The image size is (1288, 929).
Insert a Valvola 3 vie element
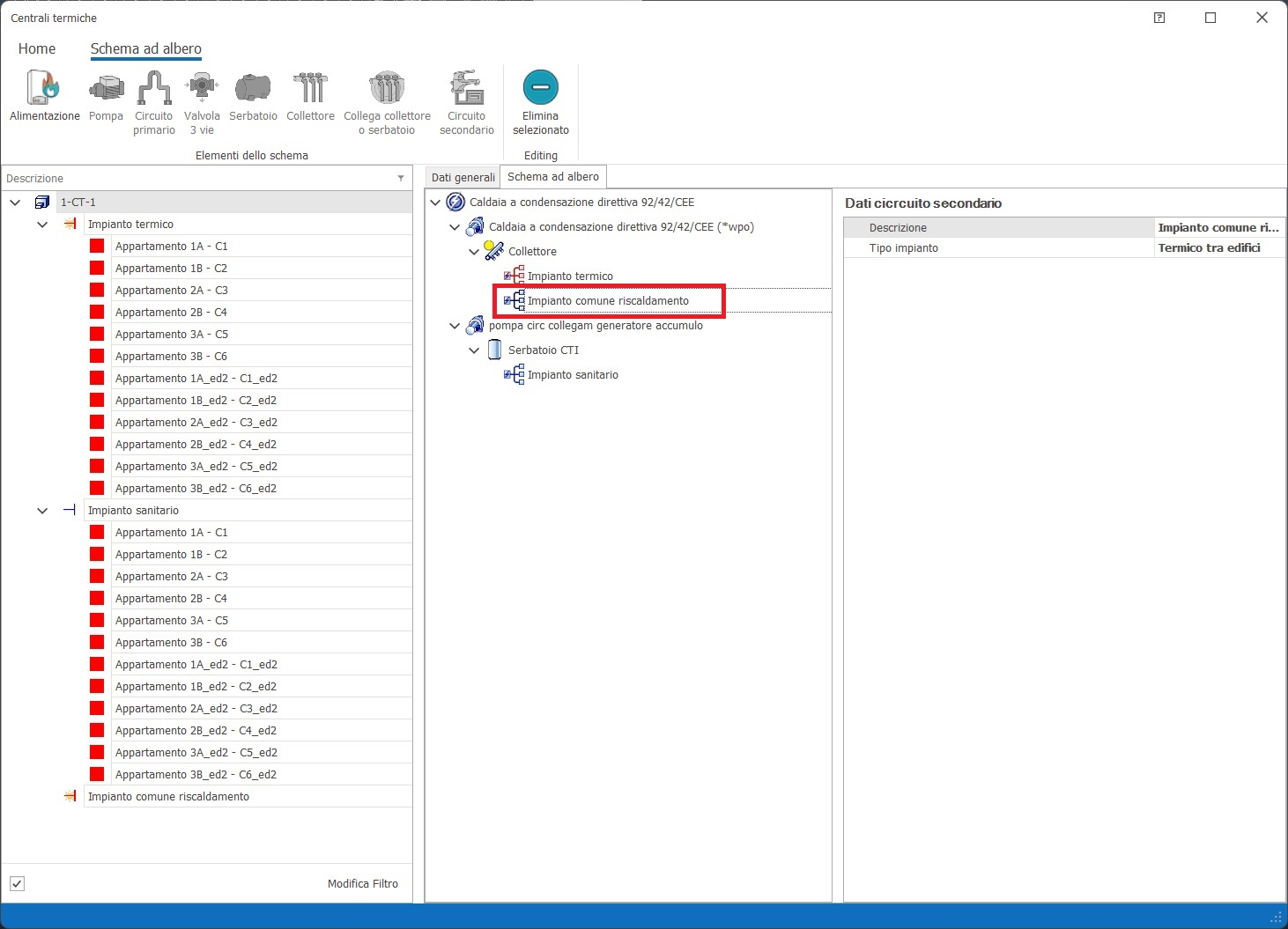(202, 89)
